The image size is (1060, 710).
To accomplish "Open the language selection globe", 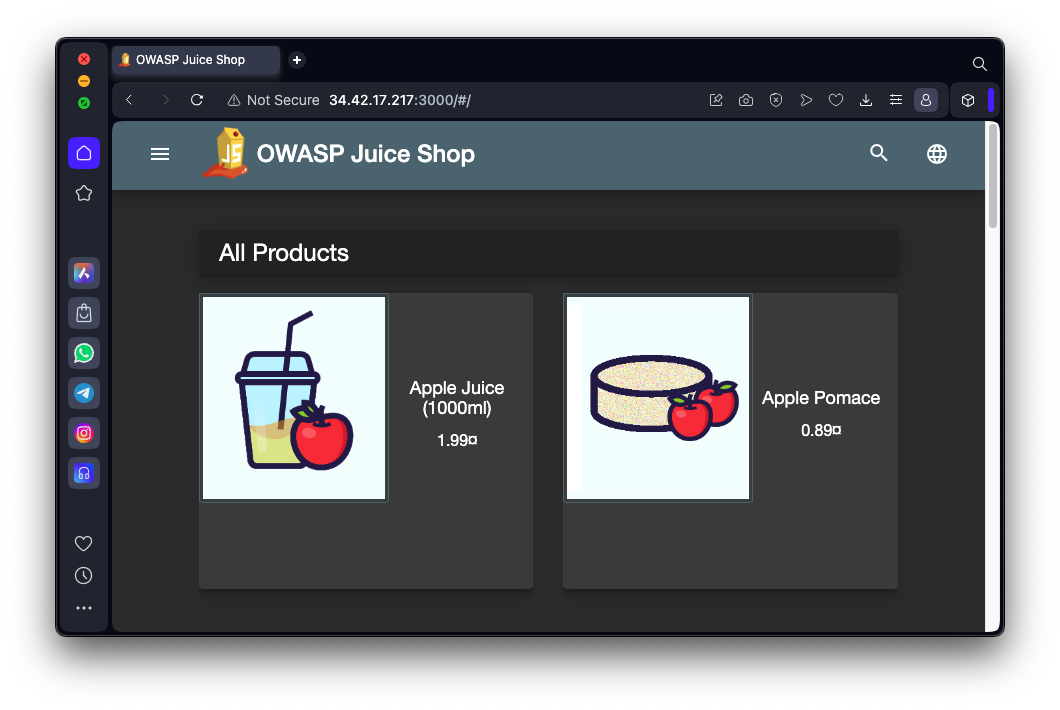I will 936,153.
